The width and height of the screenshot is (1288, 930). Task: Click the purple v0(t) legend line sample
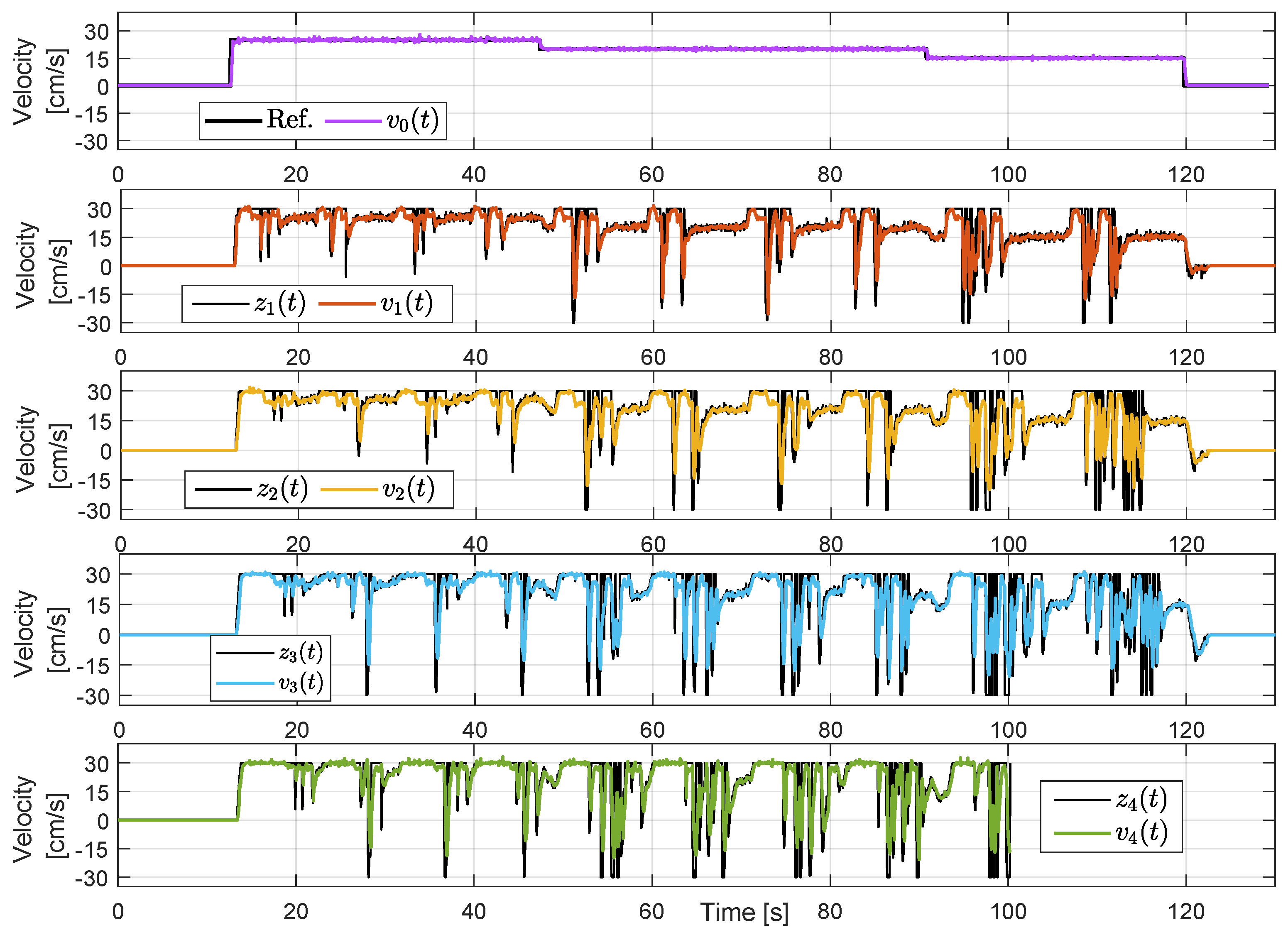(x=353, y=121)
